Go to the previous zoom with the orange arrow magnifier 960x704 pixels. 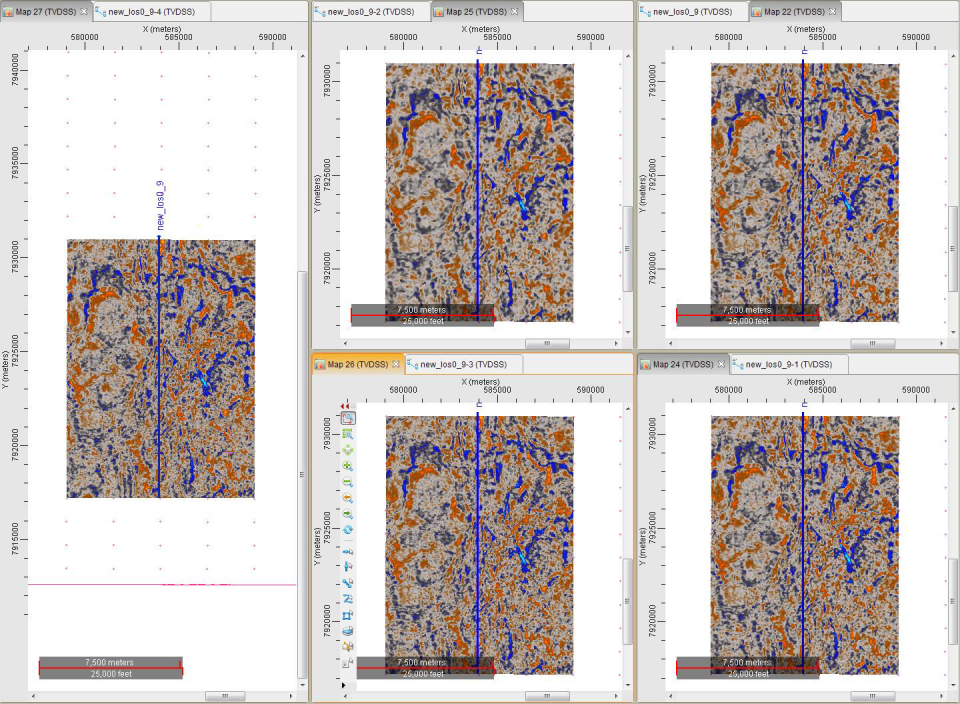tap(348, 498)
